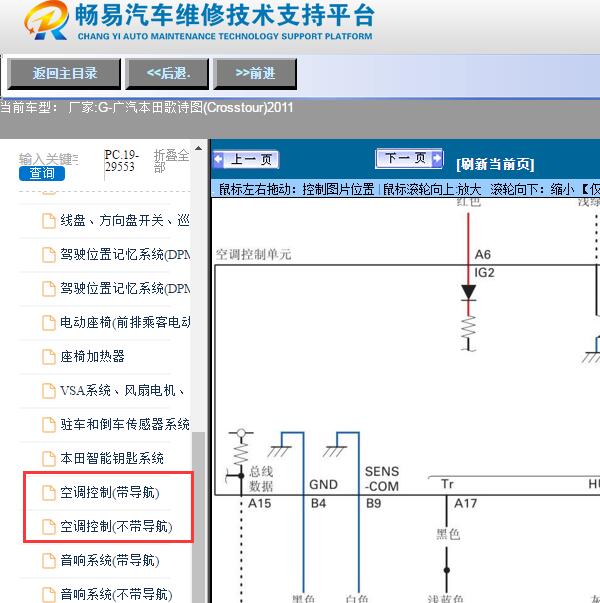600x603 pixels.
Task: Click the 总线数据 label in diagram
Action: pos(261,479)
